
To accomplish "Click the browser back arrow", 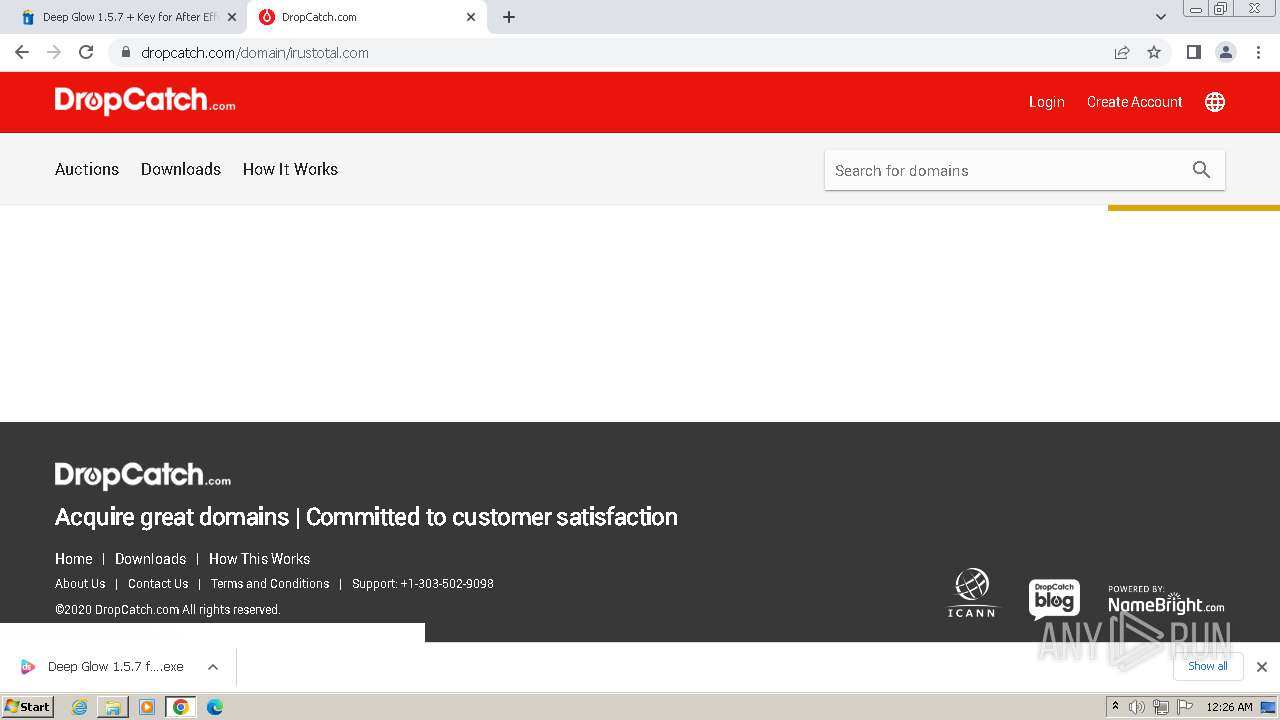I will tap(22, 52).
